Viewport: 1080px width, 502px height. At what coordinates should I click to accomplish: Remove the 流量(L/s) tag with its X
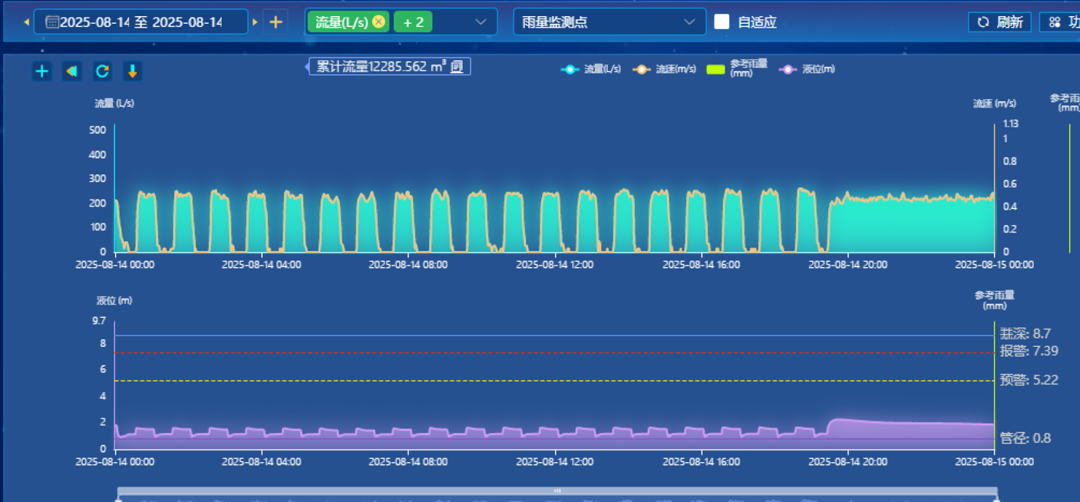pyautogui.click(x=378, y=22)
